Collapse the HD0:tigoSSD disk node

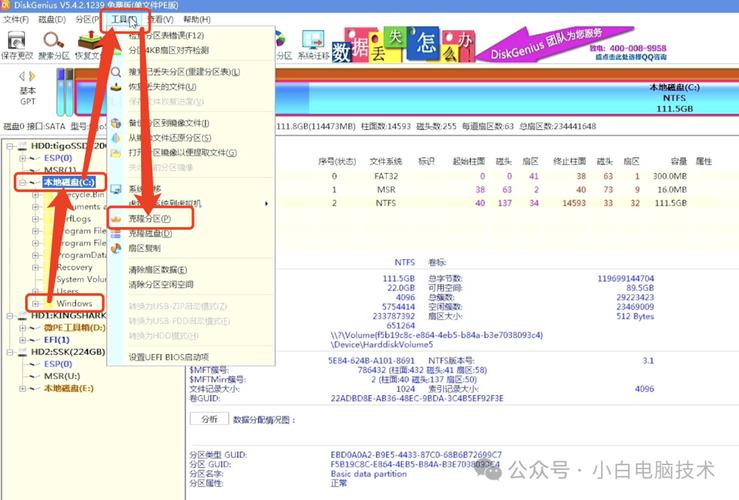tap(10, 146)
